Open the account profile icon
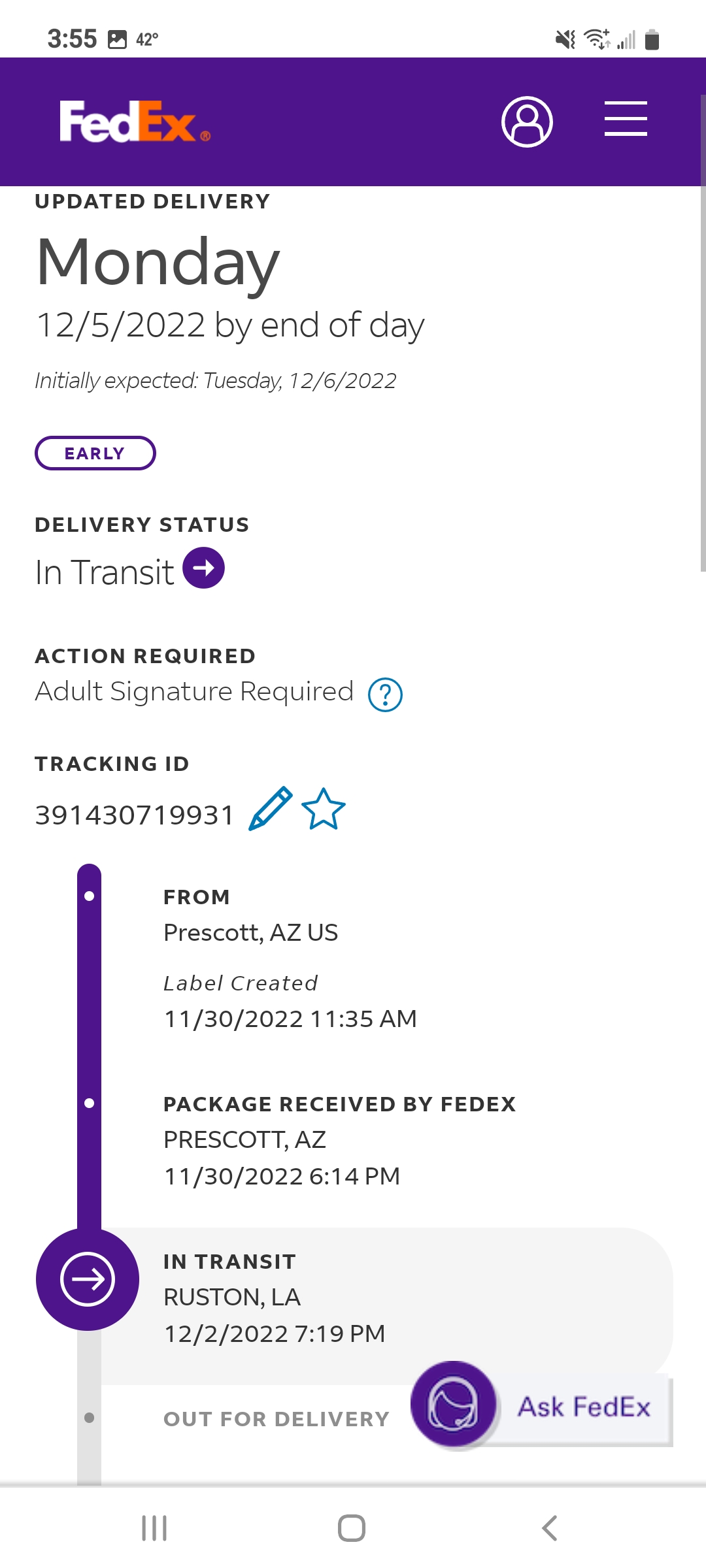 527,120
